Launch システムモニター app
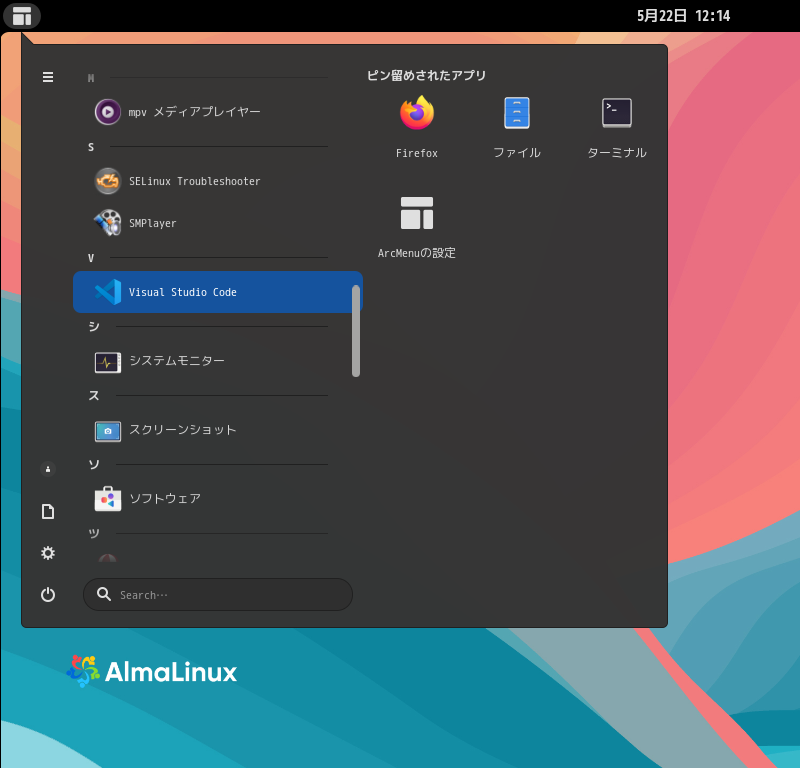Viewport: 800px width, 768px height. 218,361
